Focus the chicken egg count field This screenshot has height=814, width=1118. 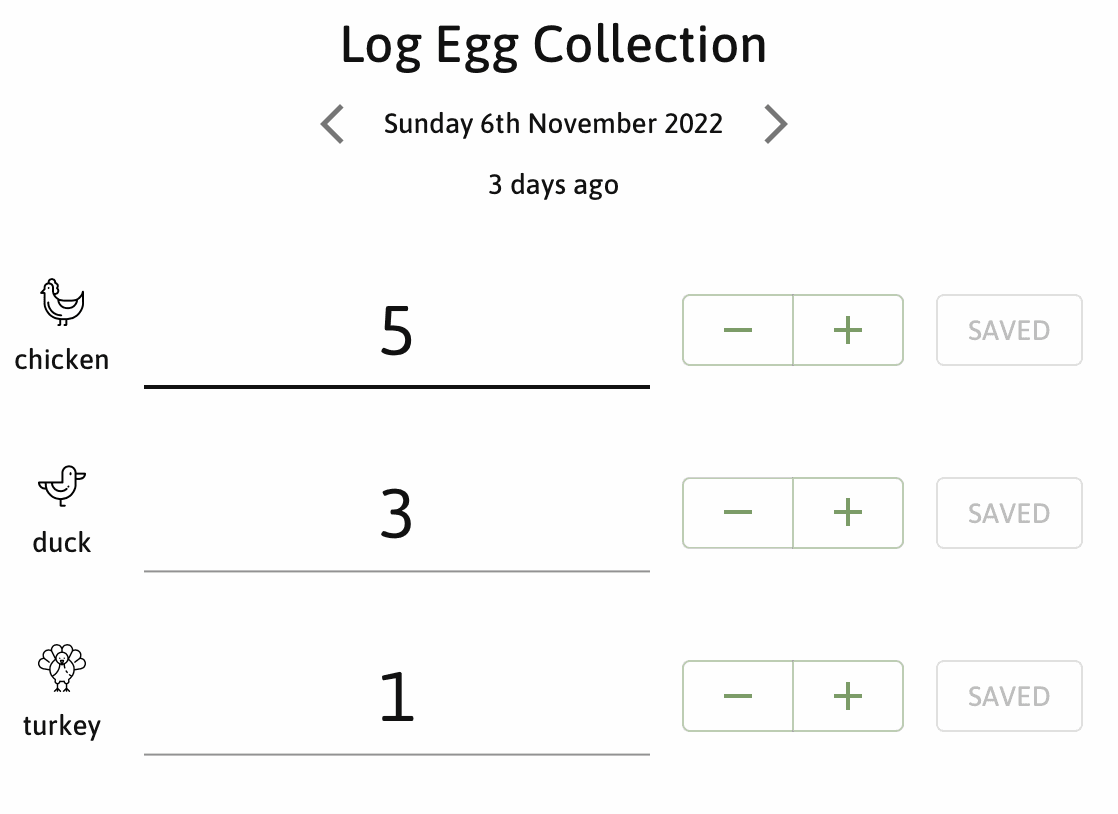click(396, 331)
